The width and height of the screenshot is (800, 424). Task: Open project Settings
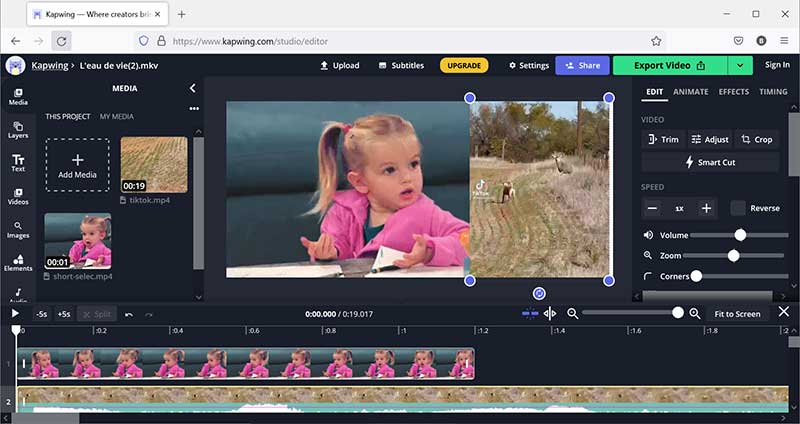coord(529,65)
